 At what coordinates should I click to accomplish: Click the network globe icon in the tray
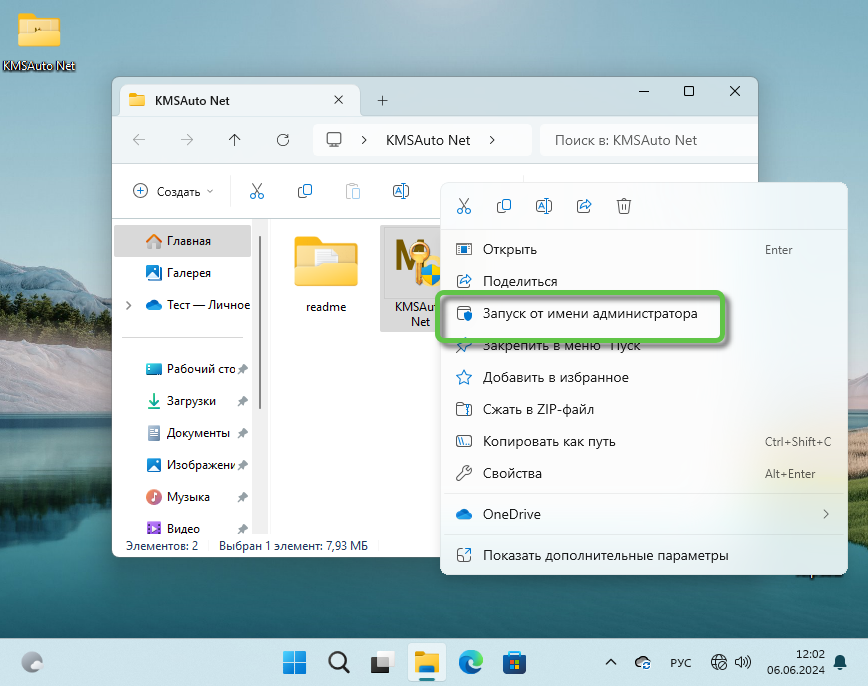tap(719, 662)
